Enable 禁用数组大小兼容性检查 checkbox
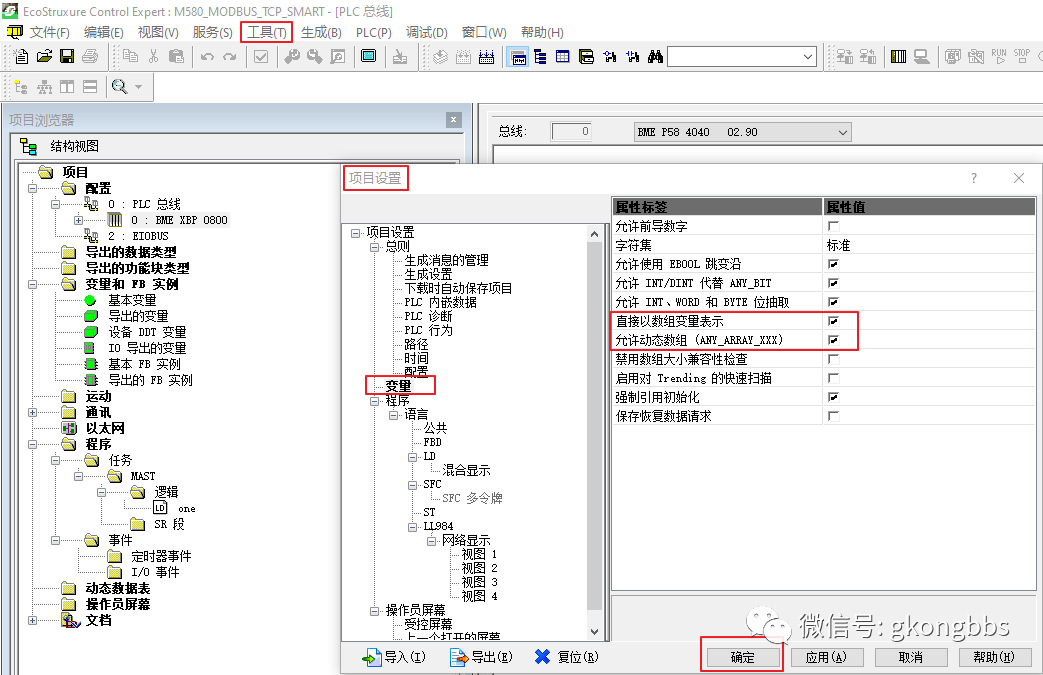Screen dimensions: 1043x675 coord(833,359)
